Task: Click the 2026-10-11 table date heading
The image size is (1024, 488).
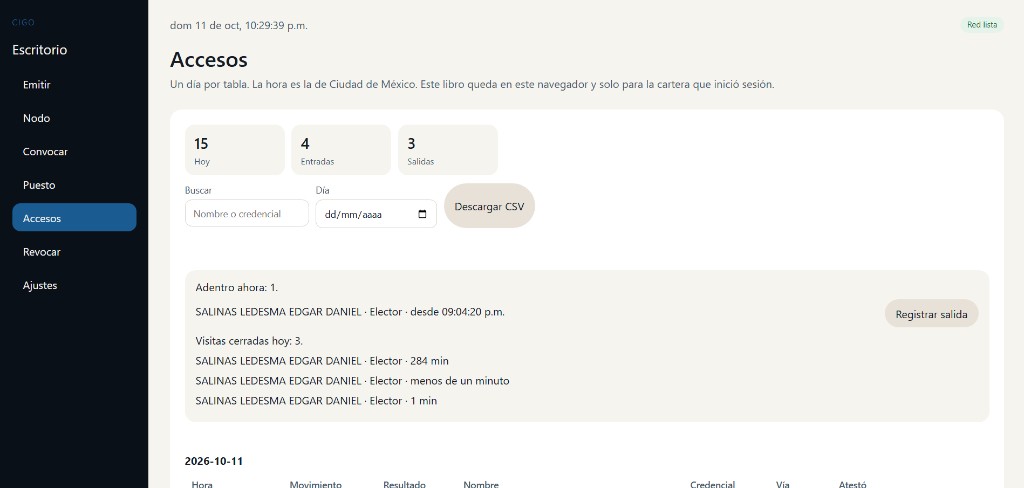Action: point(214,461)
